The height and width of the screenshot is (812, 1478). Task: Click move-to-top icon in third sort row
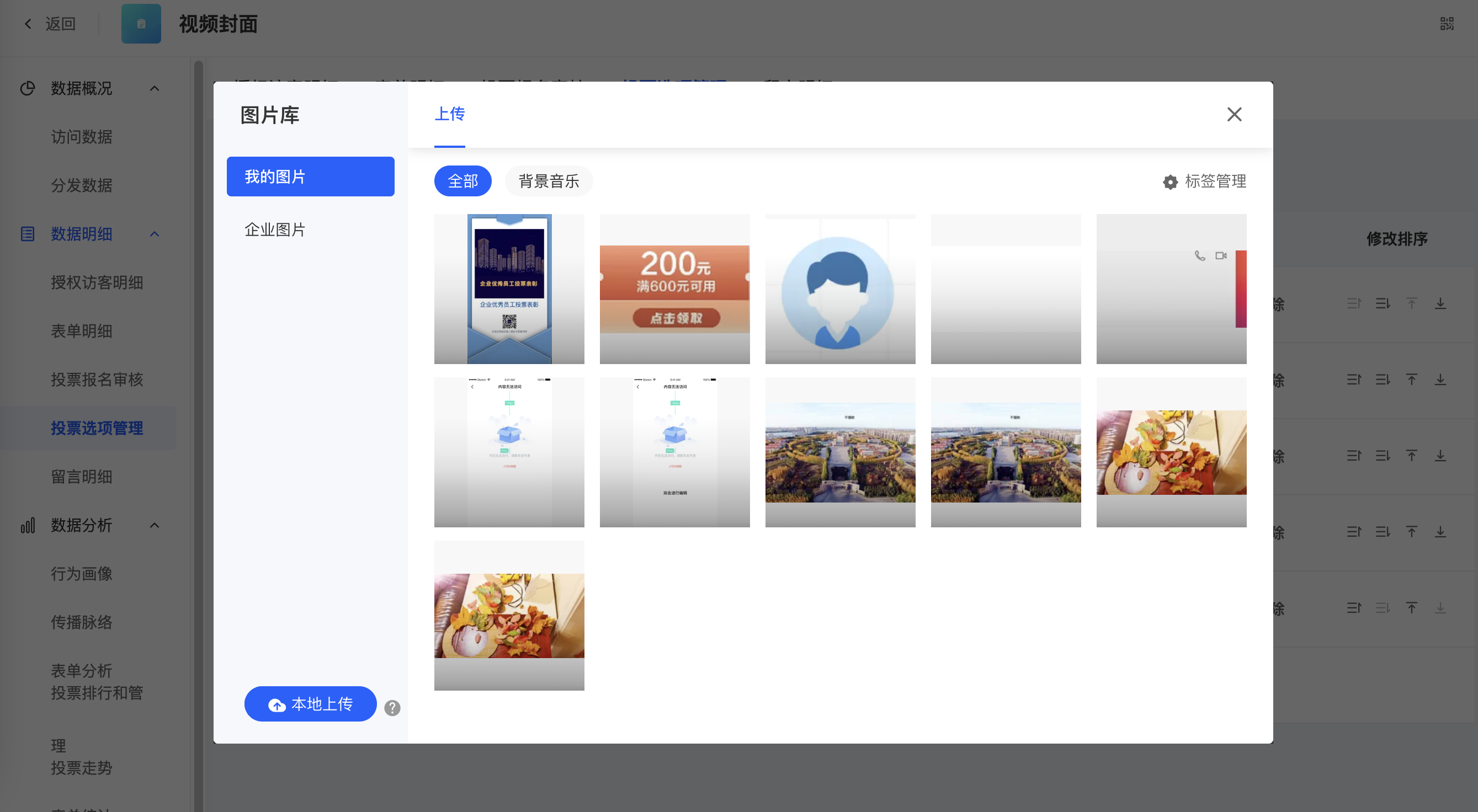pyautogui.click(x=1411, y=456)
